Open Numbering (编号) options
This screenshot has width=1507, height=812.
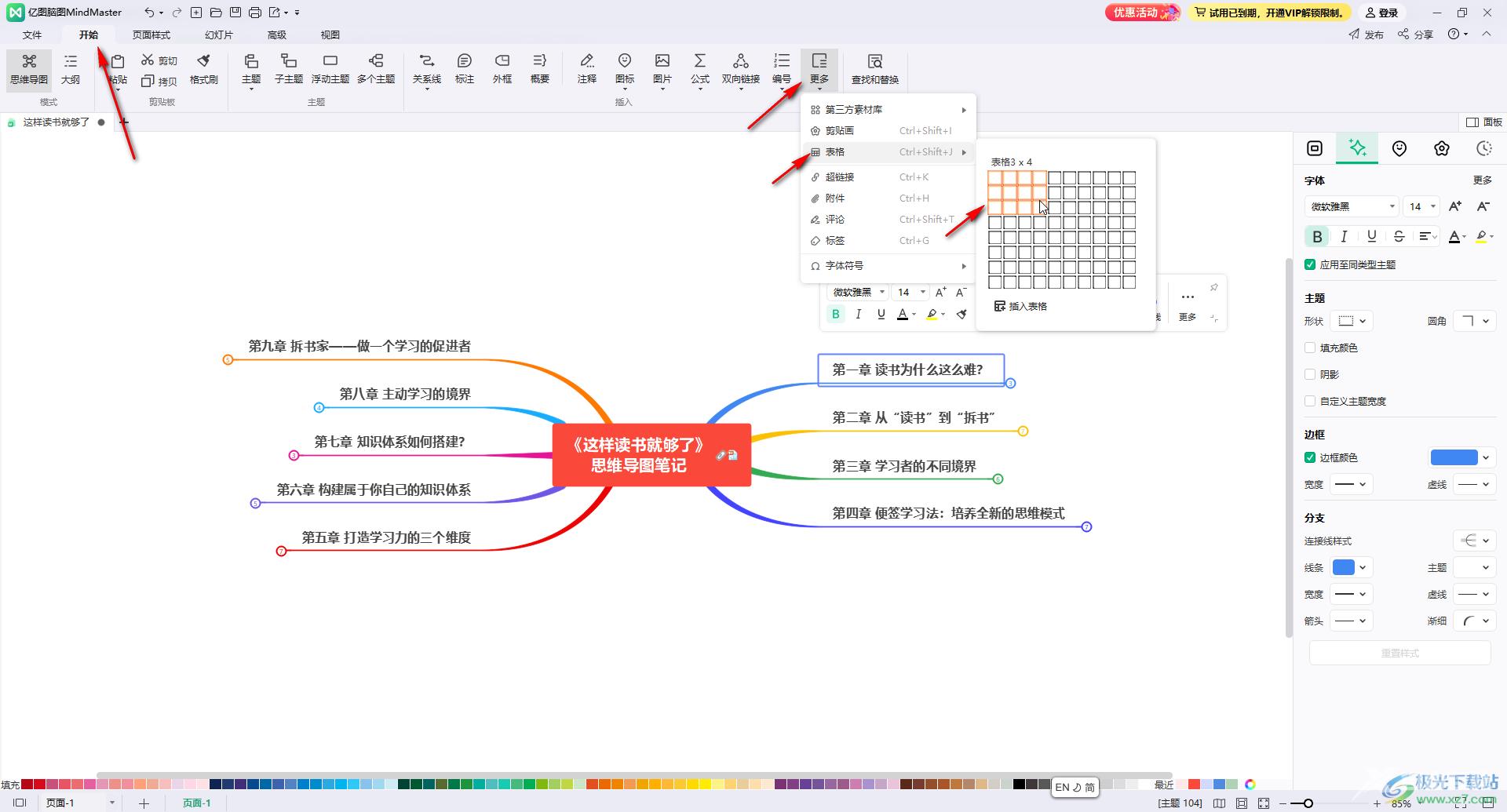pos(782,69)
